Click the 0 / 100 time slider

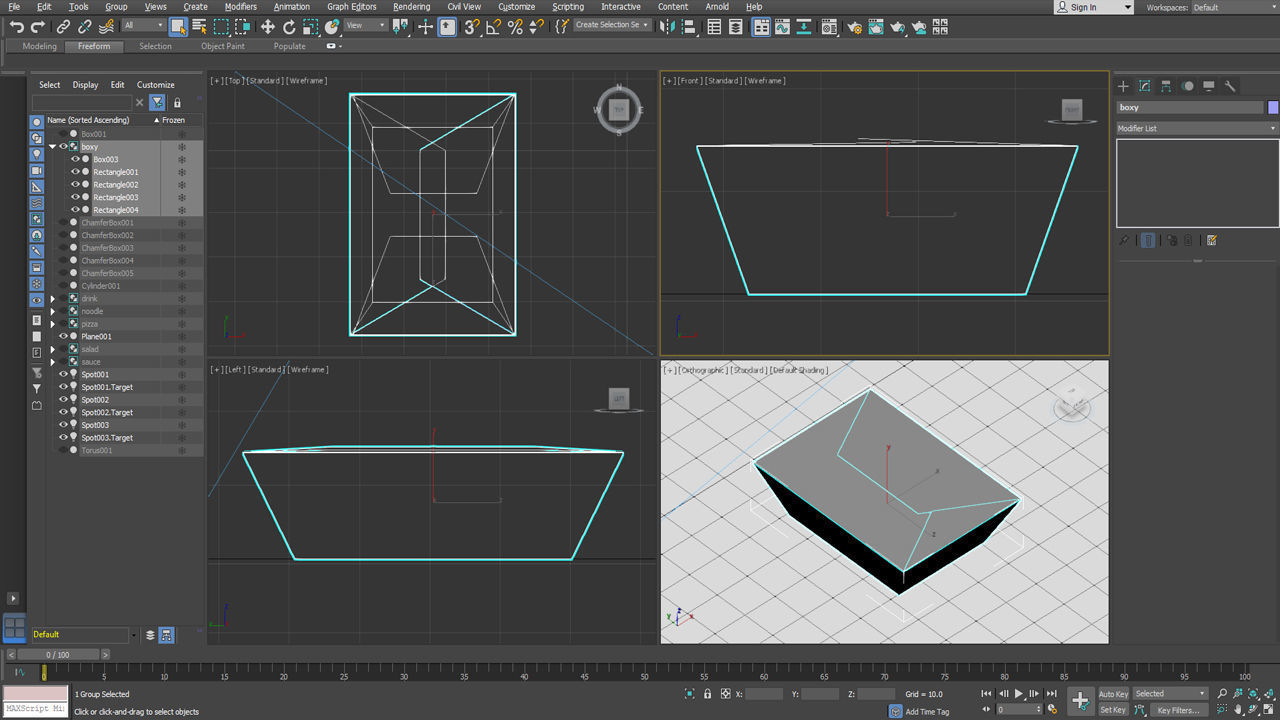point(58,655)
